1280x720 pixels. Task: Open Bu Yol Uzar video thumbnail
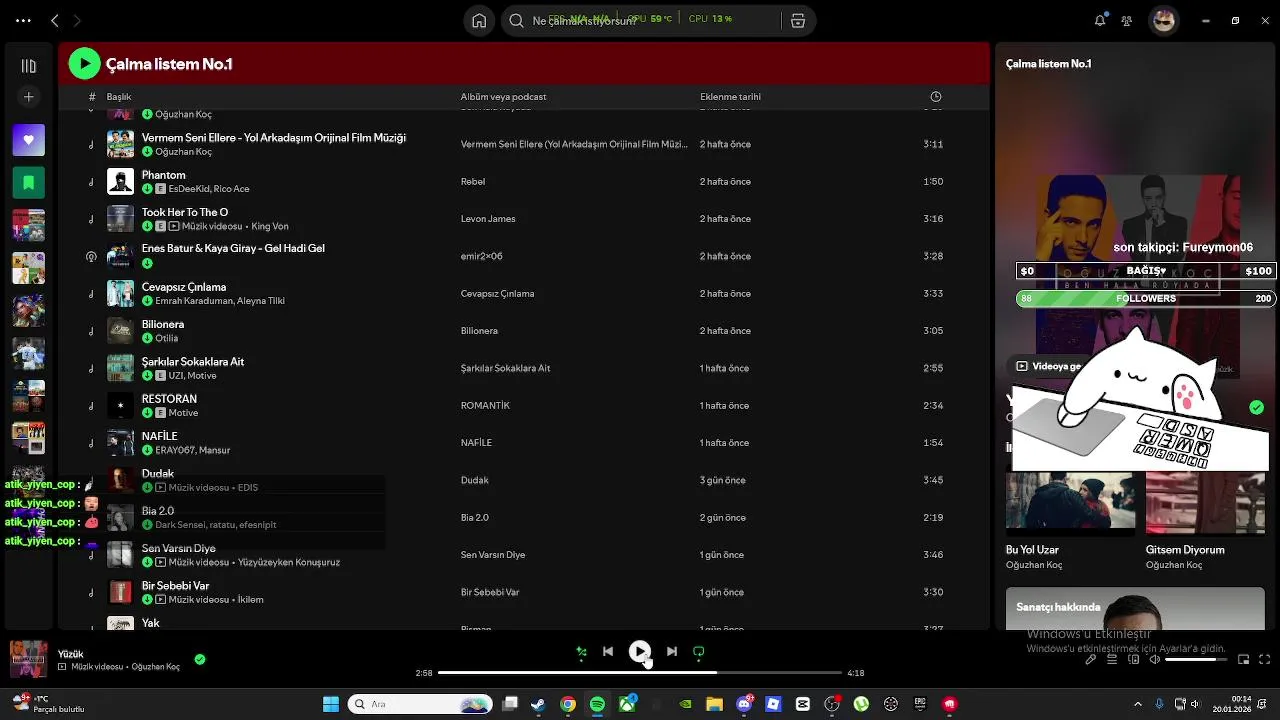coord(1070,503)
